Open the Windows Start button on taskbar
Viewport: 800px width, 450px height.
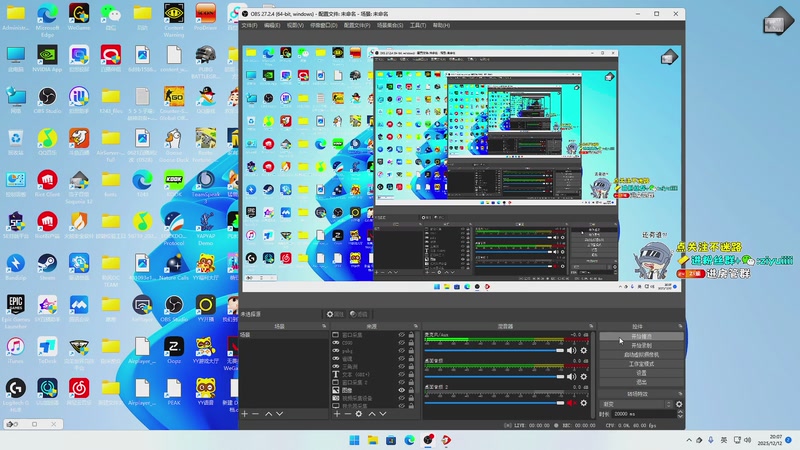point(354,440)
